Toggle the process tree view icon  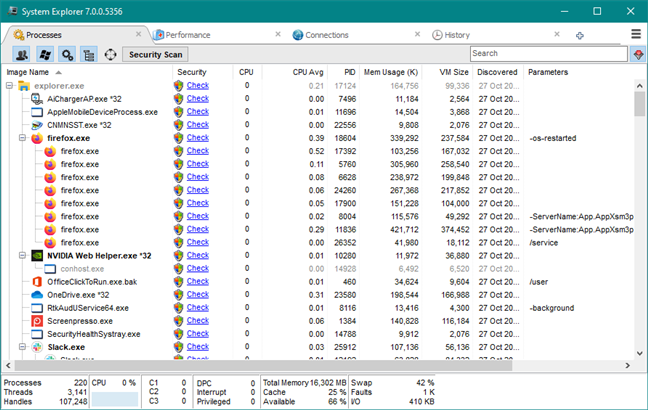(89, 55)
